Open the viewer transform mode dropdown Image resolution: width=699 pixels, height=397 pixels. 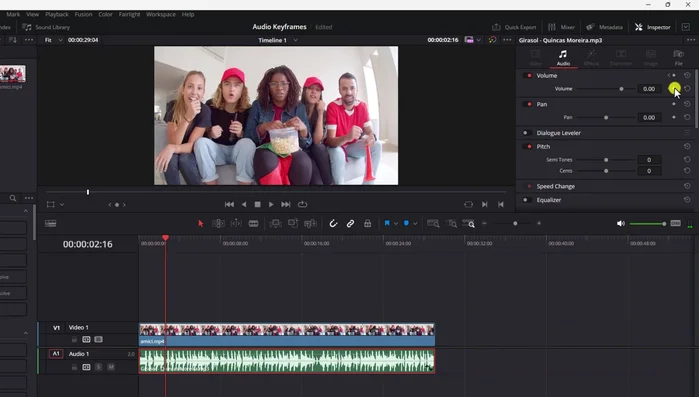(62, 205)
